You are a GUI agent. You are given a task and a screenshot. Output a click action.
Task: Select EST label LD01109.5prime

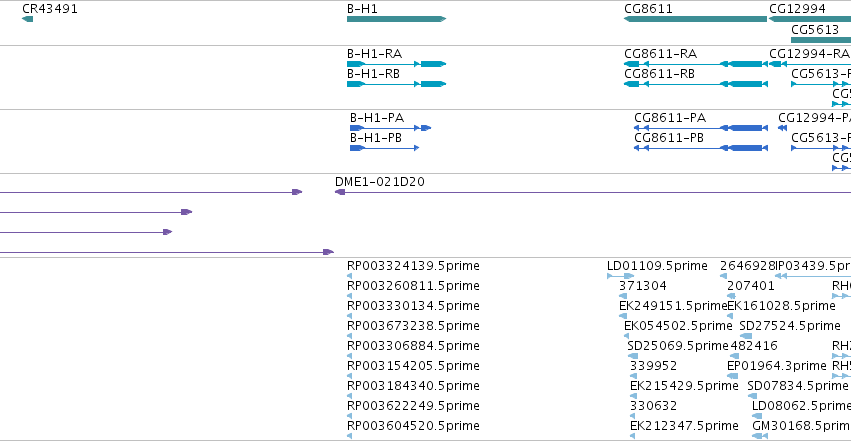coord(657,266)
